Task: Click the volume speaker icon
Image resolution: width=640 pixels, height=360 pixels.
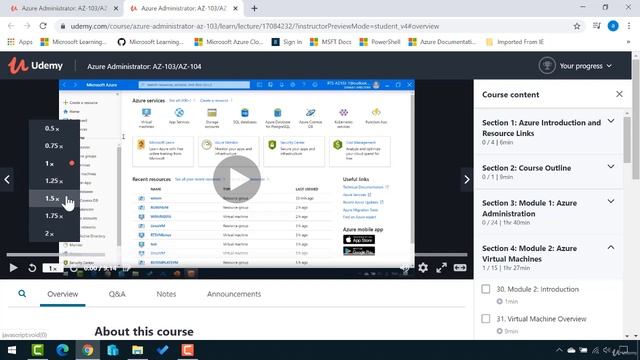Action: click(405, 268)
